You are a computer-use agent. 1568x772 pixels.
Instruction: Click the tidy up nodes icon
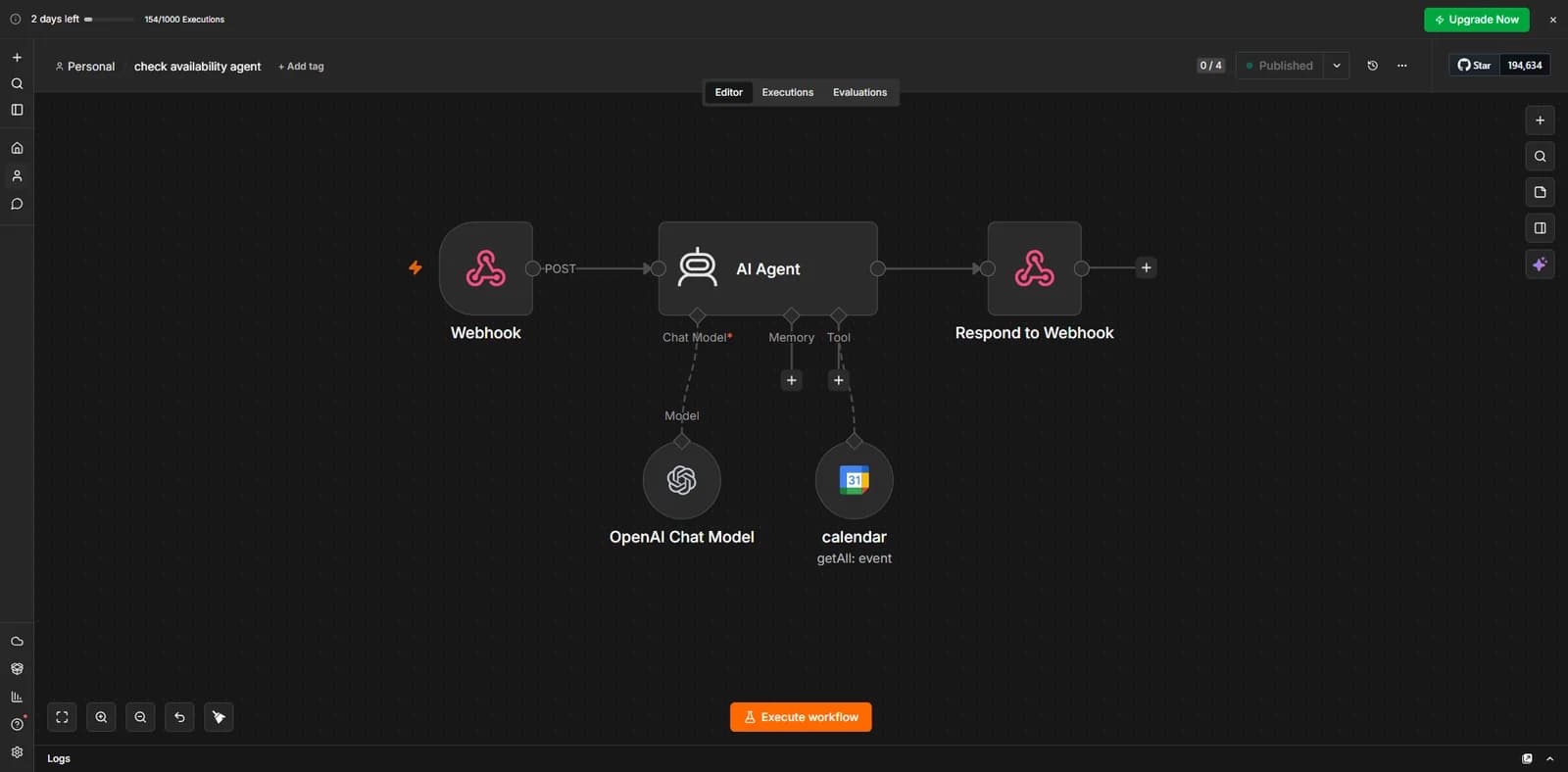(219, 717)
